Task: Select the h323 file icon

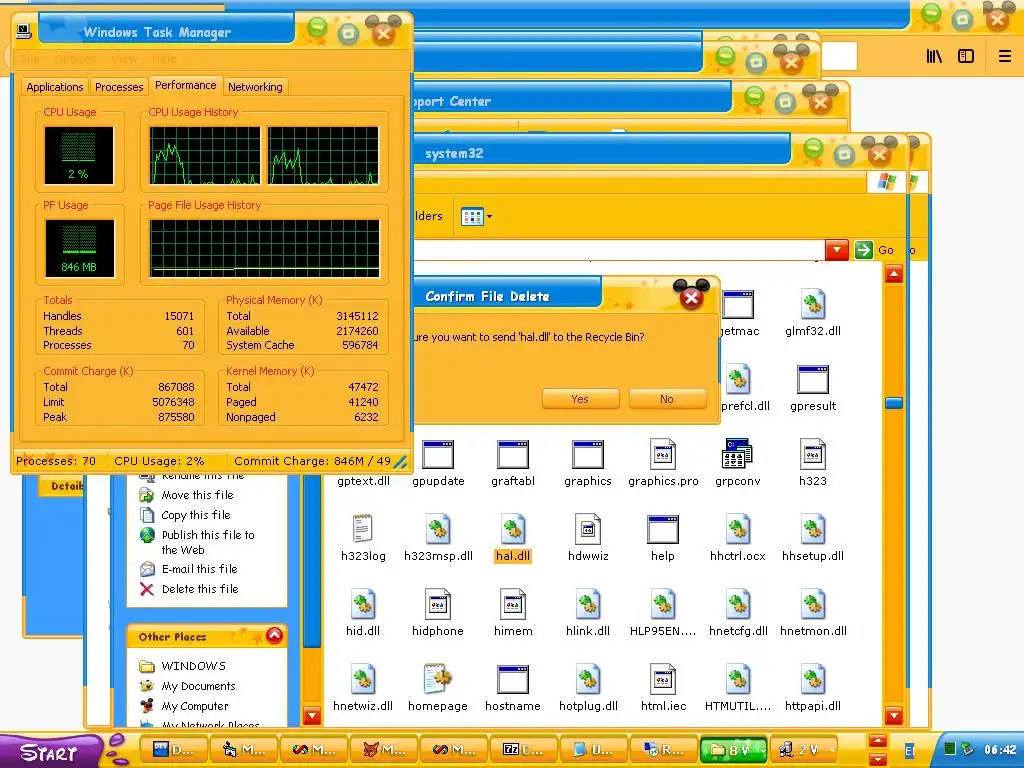Action: tap(812, 454)
